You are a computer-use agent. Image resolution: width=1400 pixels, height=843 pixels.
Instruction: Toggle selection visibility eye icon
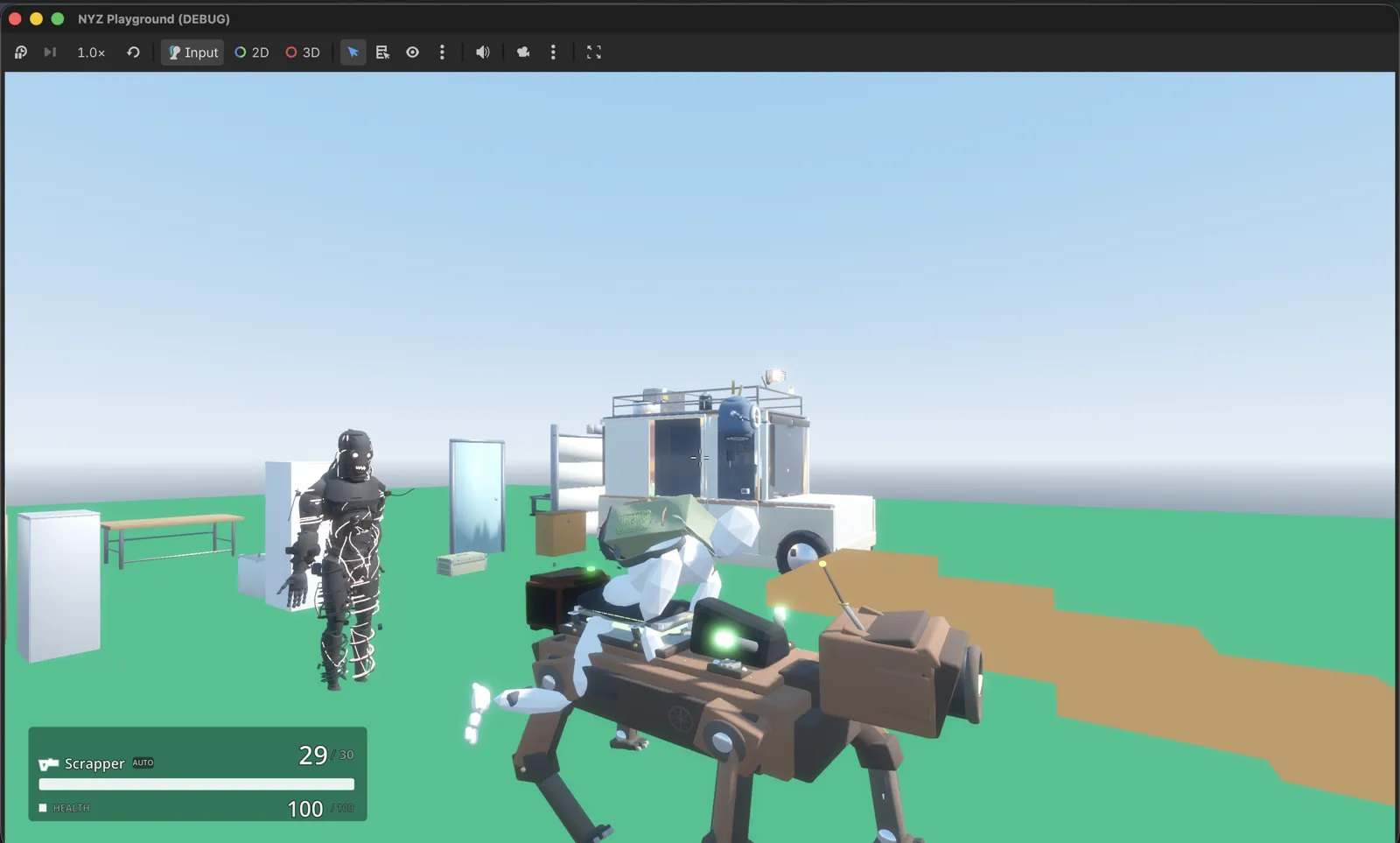(412, 53)
